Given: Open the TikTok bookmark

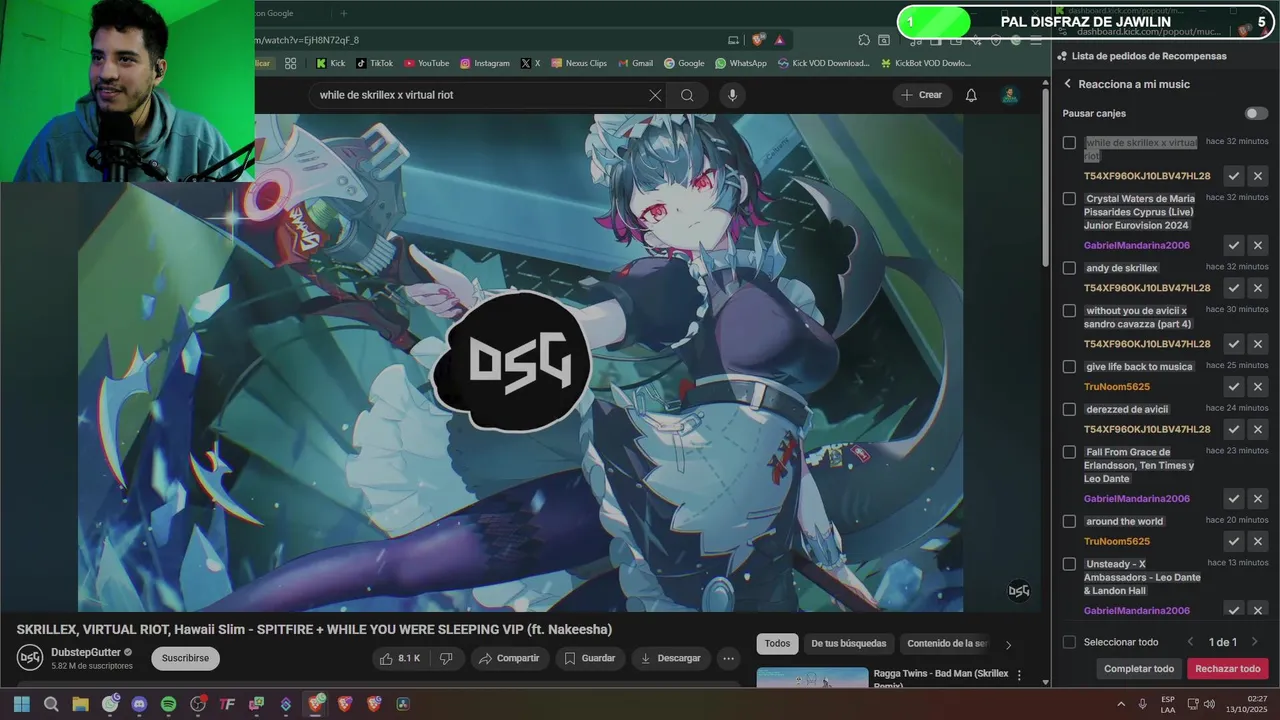Looking at the screenshot, I should click(x=374, y=63).
